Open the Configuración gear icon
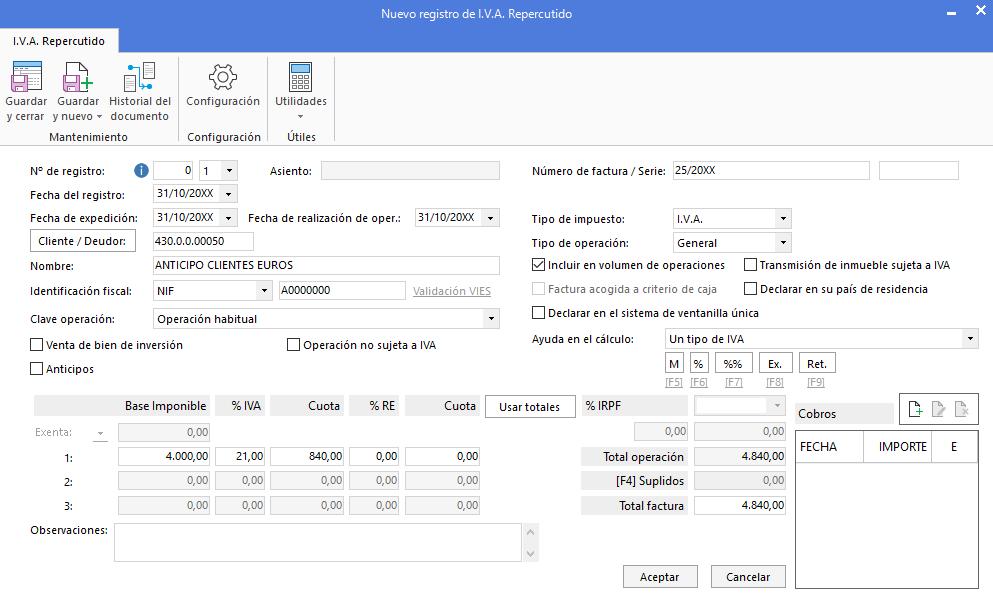Screen dimensions: 993x604 pyautogui.click(x=223, y=77)
